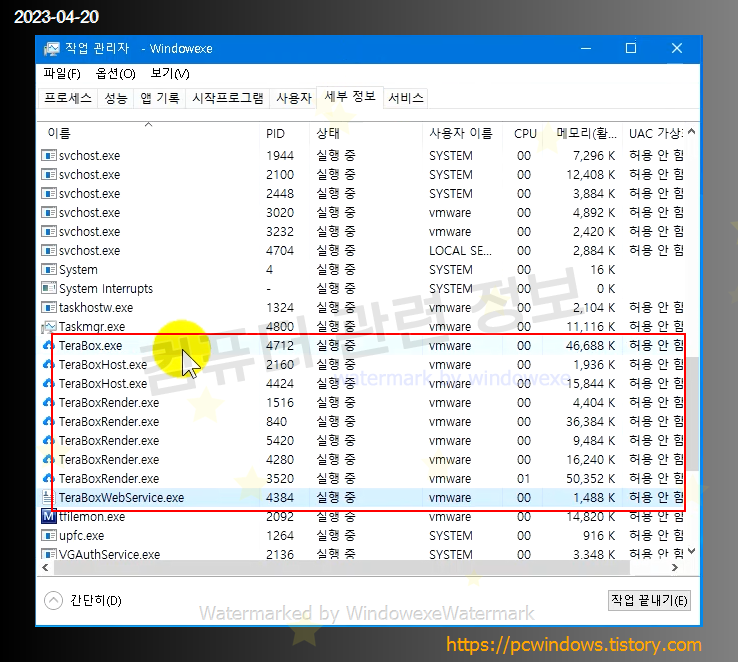Sort by the 상태 column header
738x662 pixels.
[x=366, y=133]
